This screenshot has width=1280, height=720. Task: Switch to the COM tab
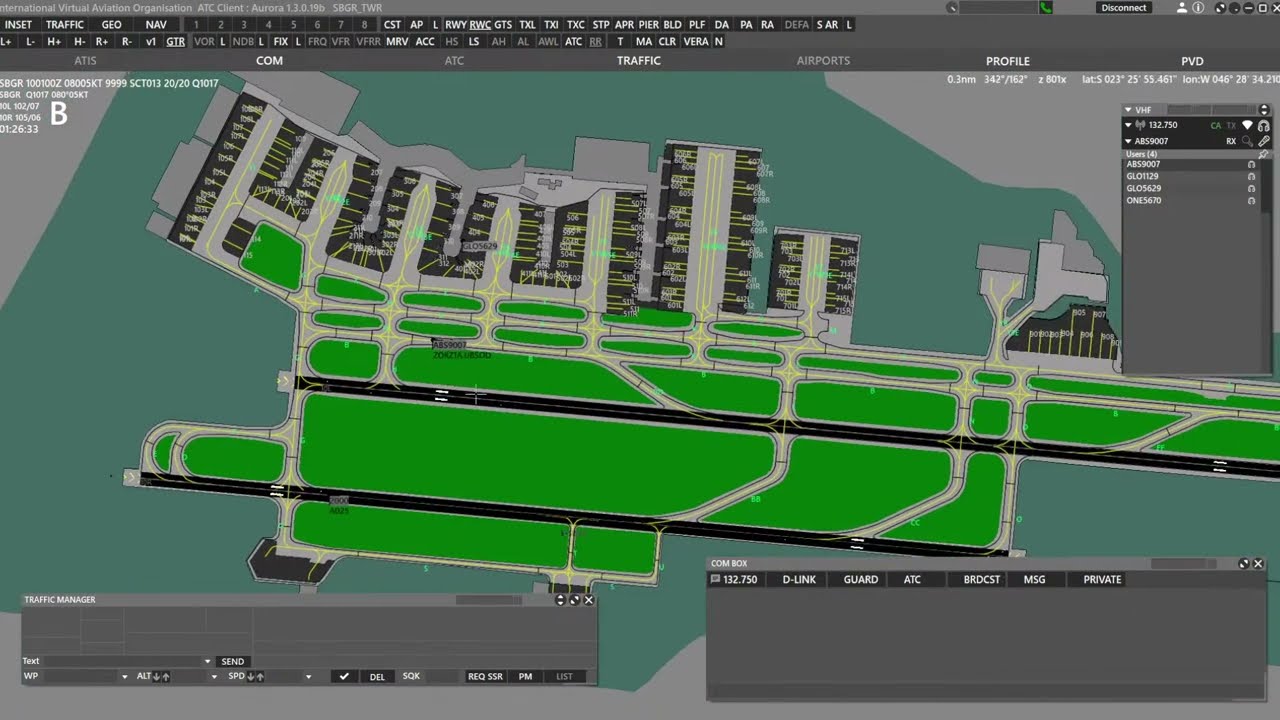pos(269,61)
